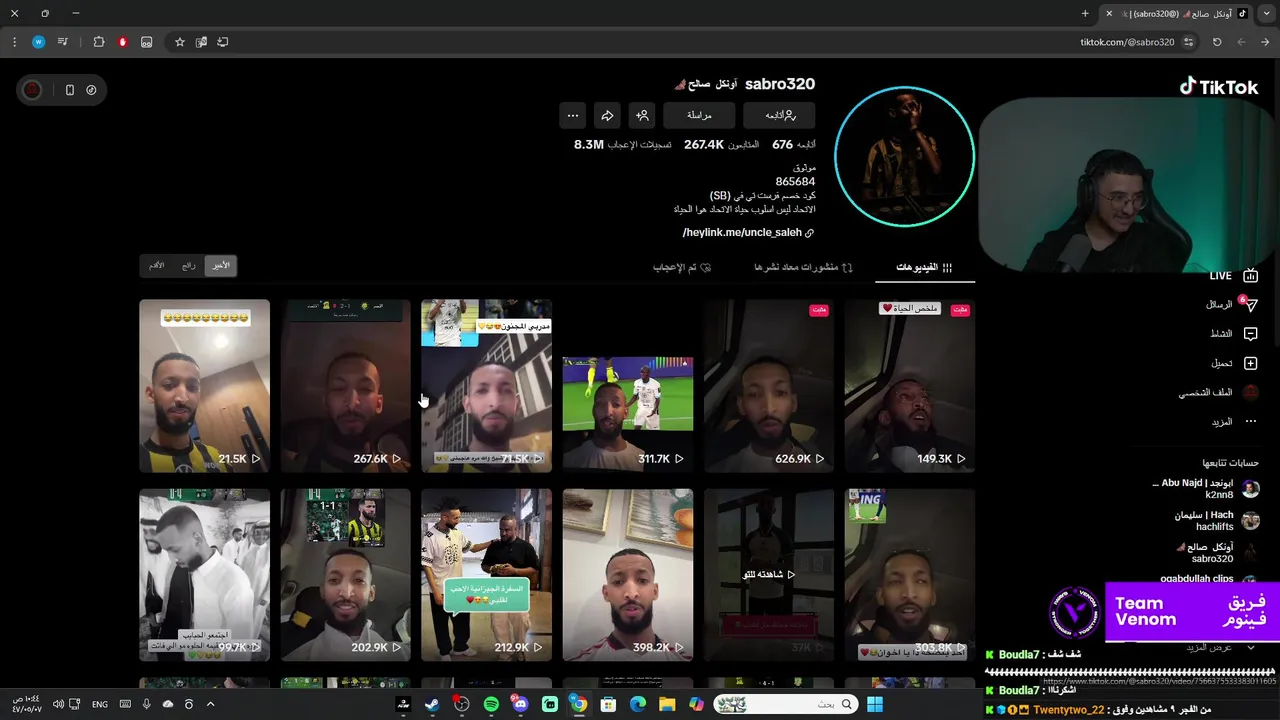Open Windows Start menu button

coord(875,704)
